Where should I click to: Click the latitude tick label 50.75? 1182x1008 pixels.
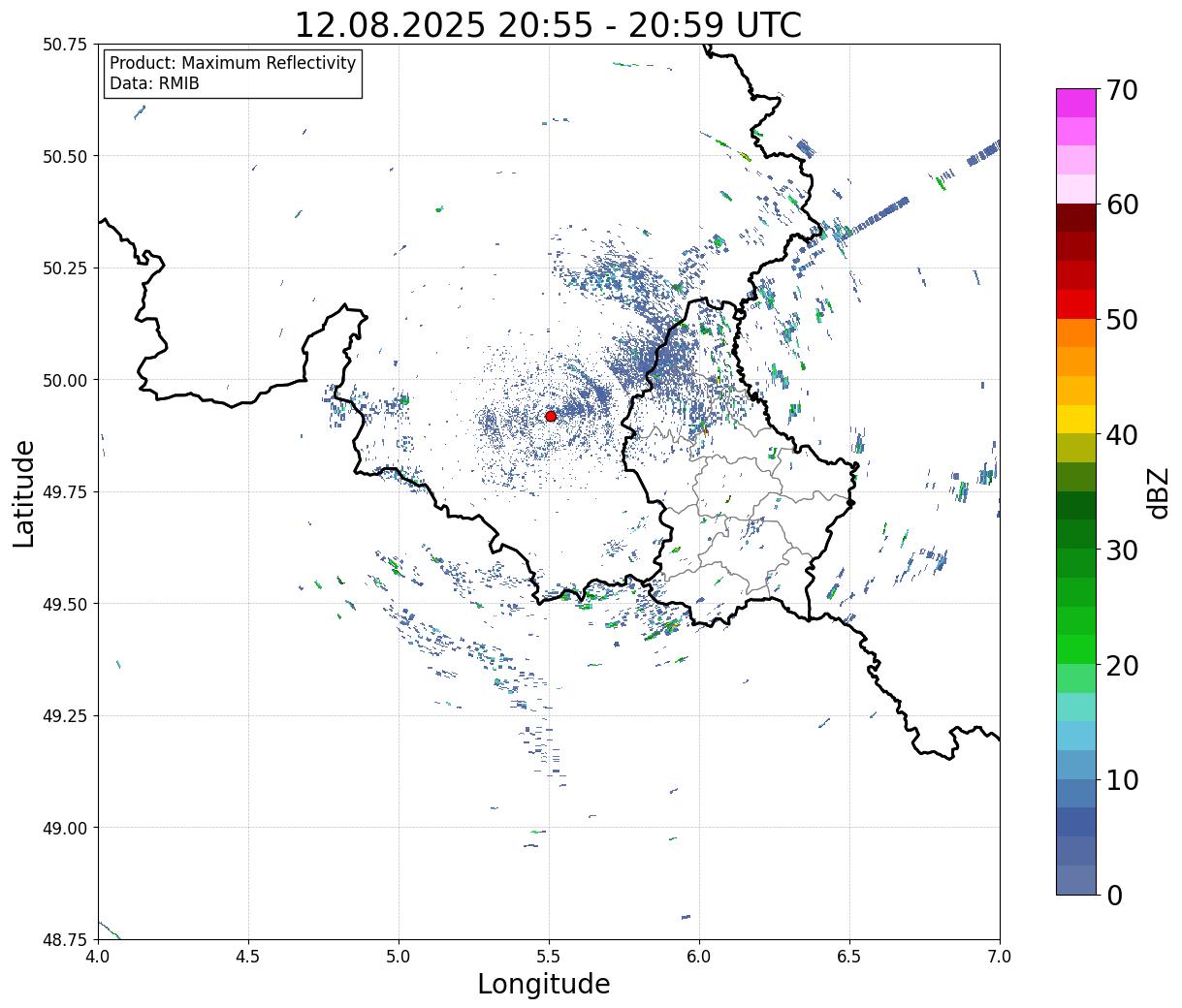coord(65,45)
